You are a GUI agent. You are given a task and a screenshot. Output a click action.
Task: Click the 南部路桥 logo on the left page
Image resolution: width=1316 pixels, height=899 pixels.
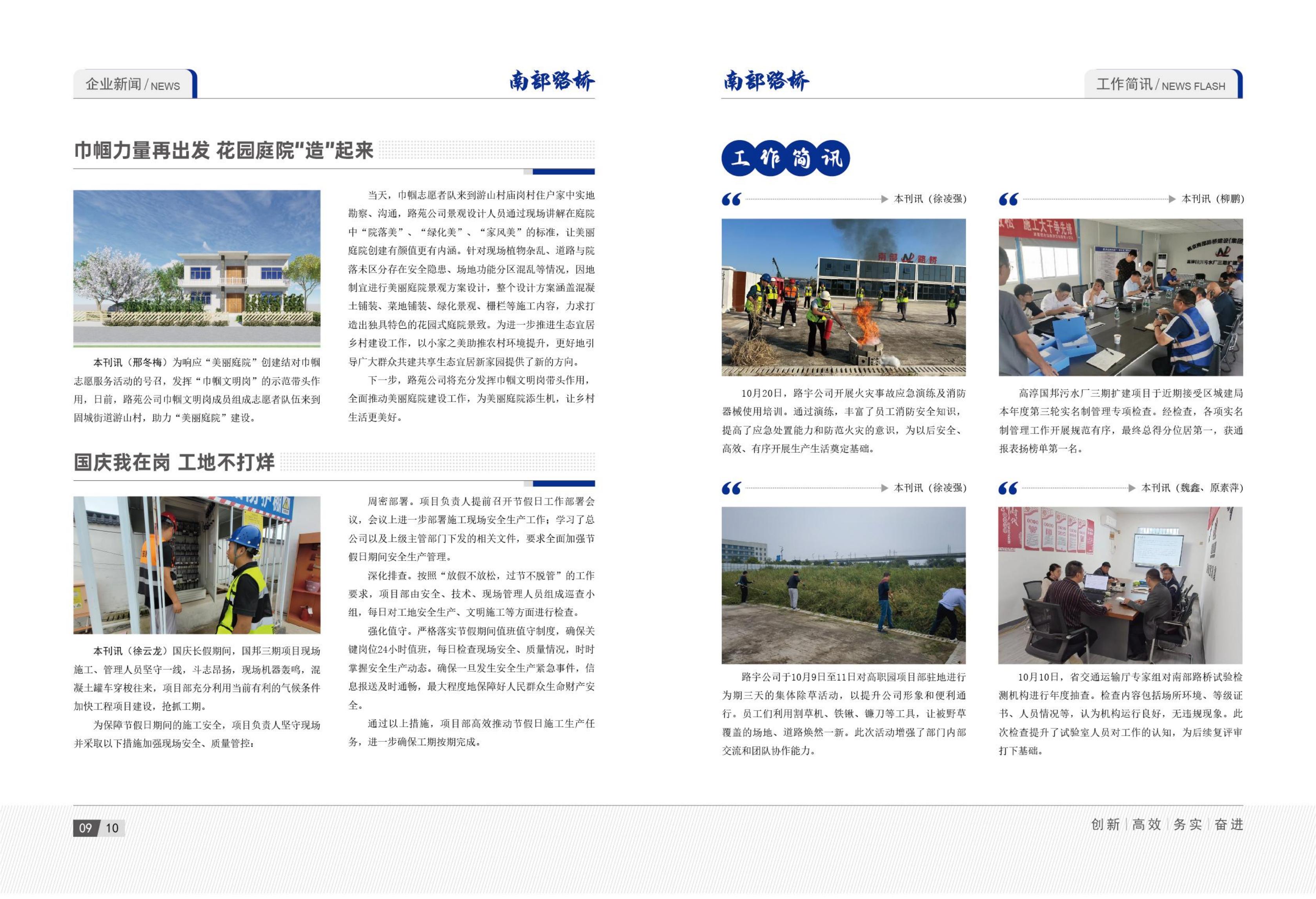pyautogui.click(x=552, y=80)
